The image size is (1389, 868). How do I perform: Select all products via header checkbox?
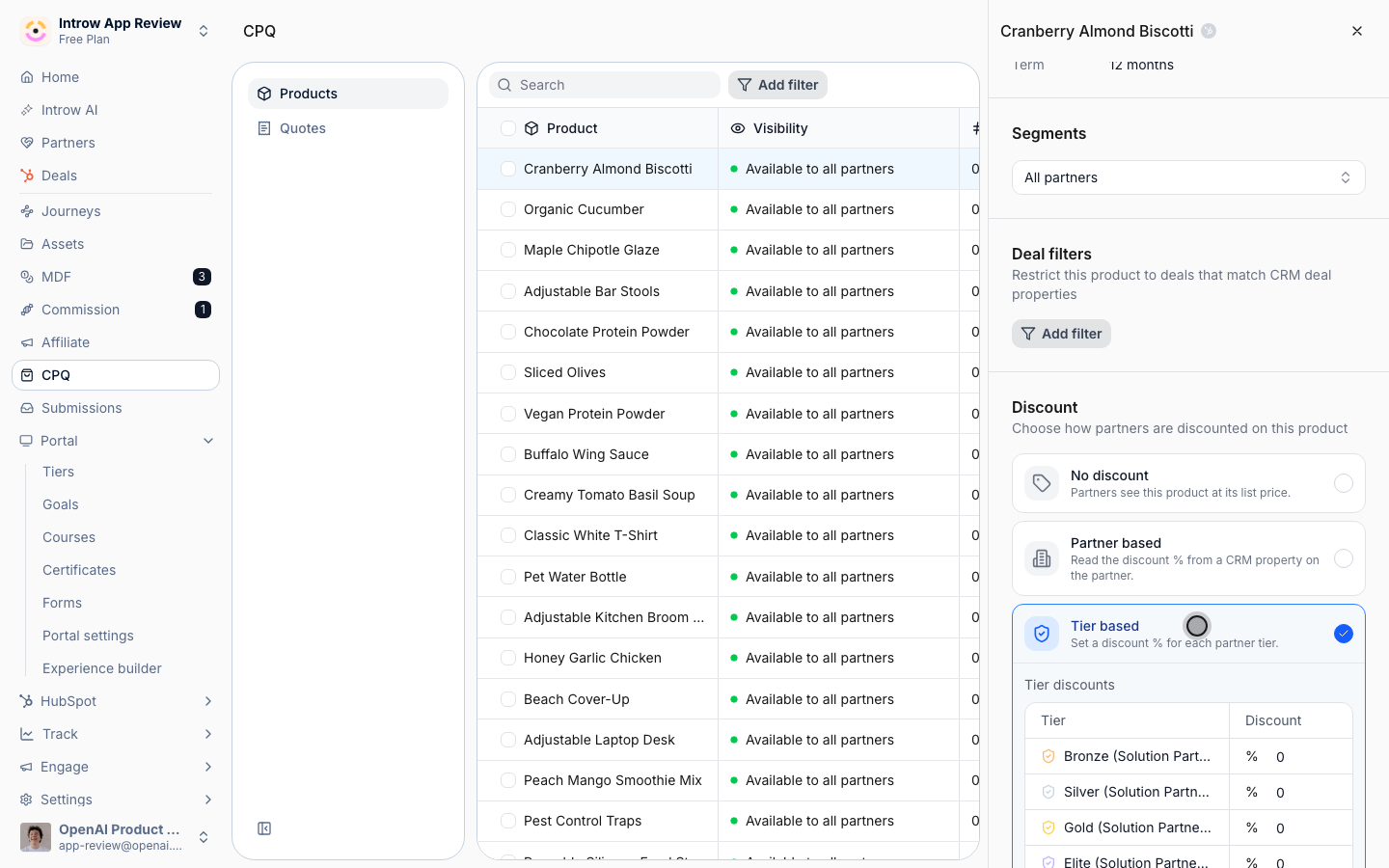coord(508,128)
